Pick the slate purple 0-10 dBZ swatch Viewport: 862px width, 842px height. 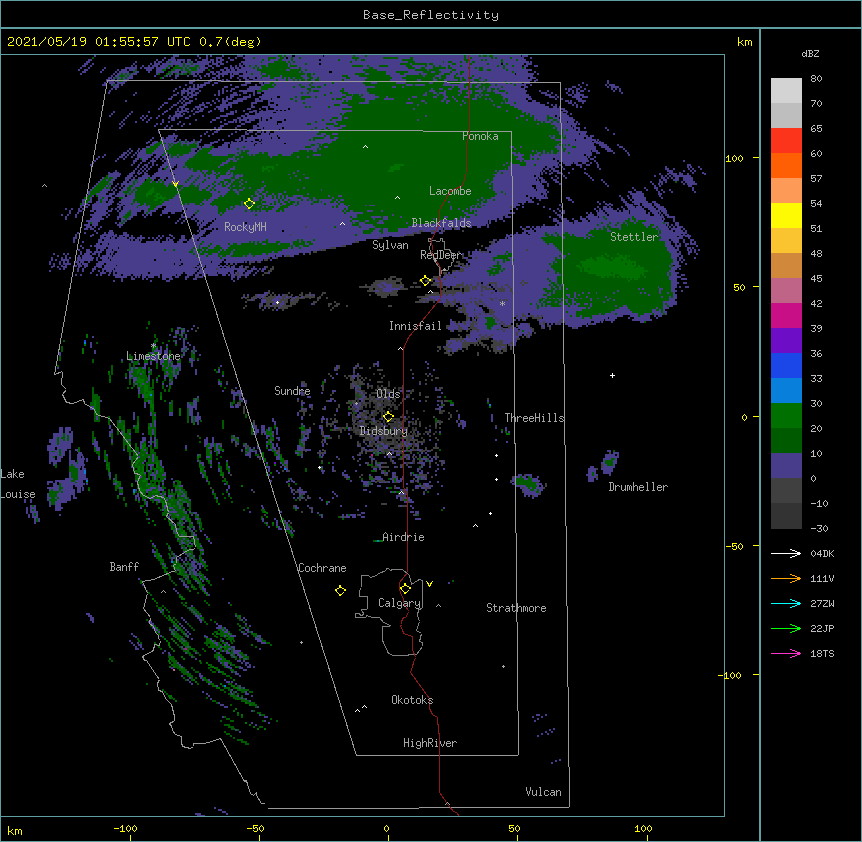pos(786,466)
